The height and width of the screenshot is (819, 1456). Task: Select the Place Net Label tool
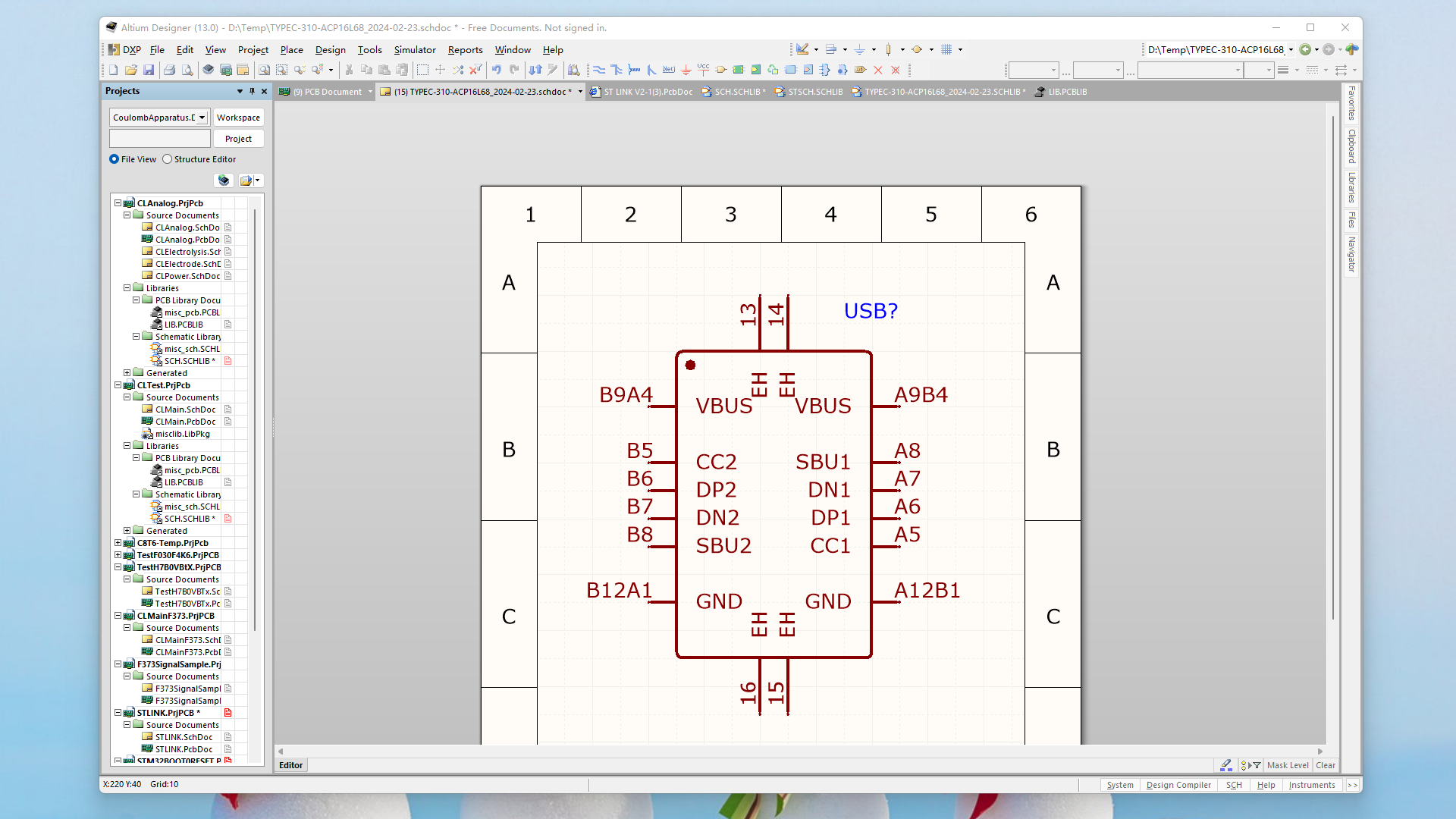[668, 70]
